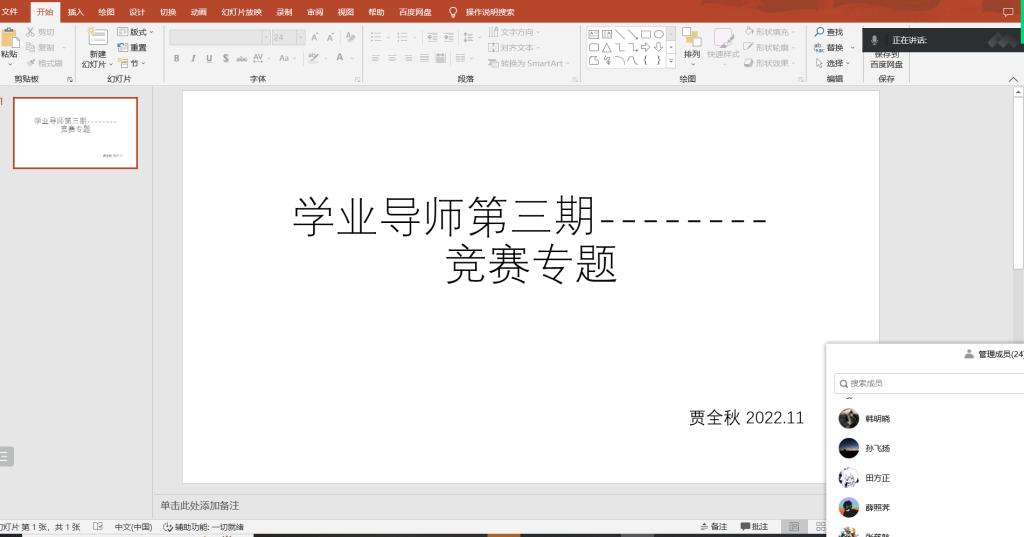Screen dimensions: 1024x537
Task: Collapse the ribbon with the chevron
Action: (x=1013, y=79)
